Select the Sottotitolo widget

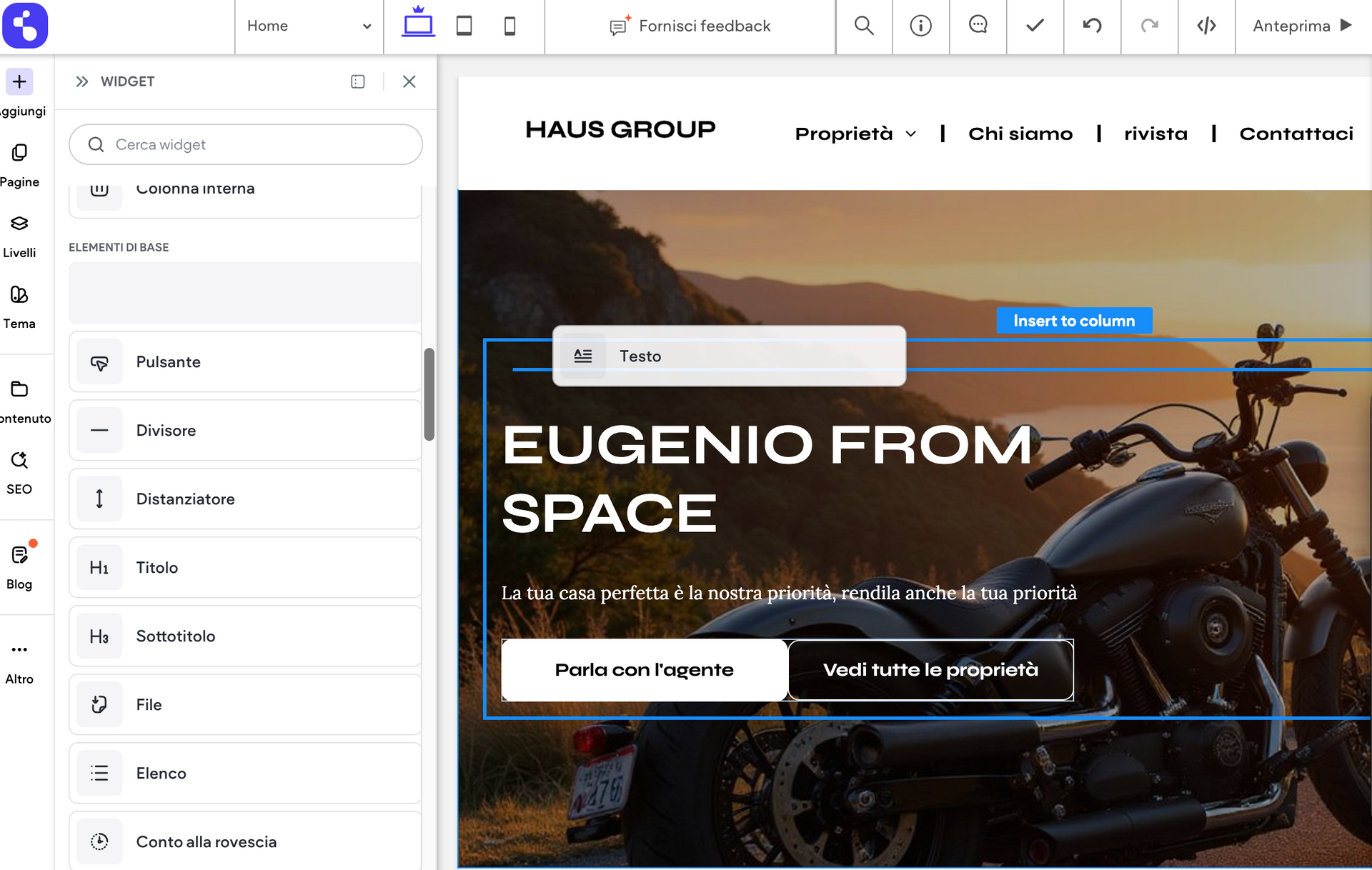tap(245, 636)
